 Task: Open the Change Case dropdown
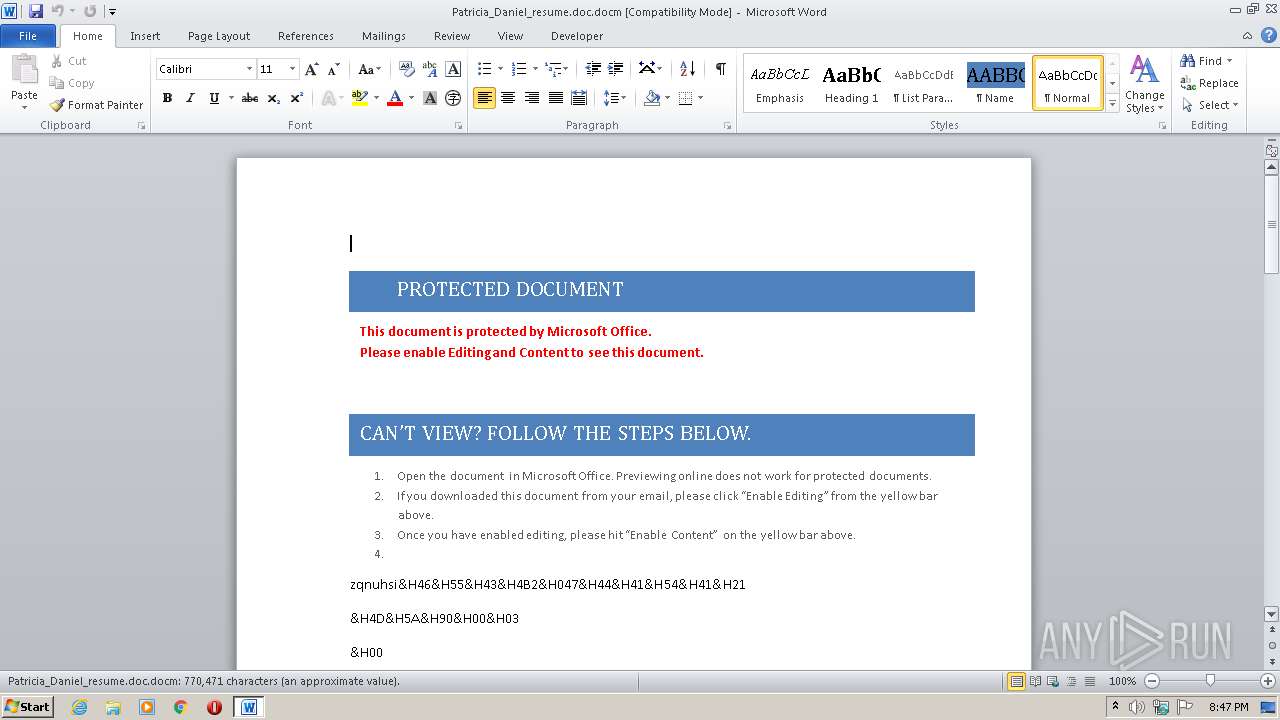(x=369, y=69)
